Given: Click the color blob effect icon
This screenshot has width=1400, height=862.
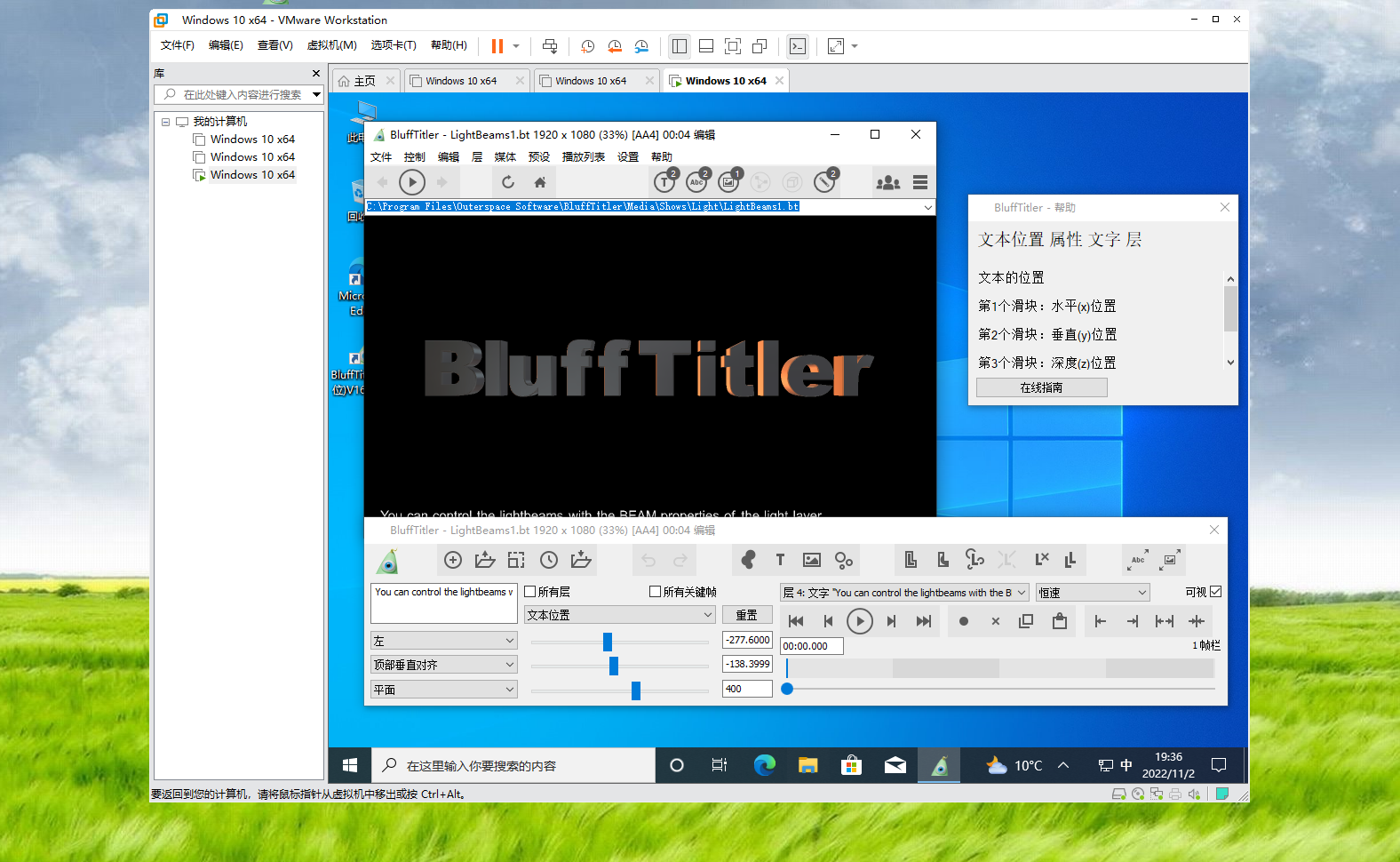Looking at the screenshot, I should point(748,560).
